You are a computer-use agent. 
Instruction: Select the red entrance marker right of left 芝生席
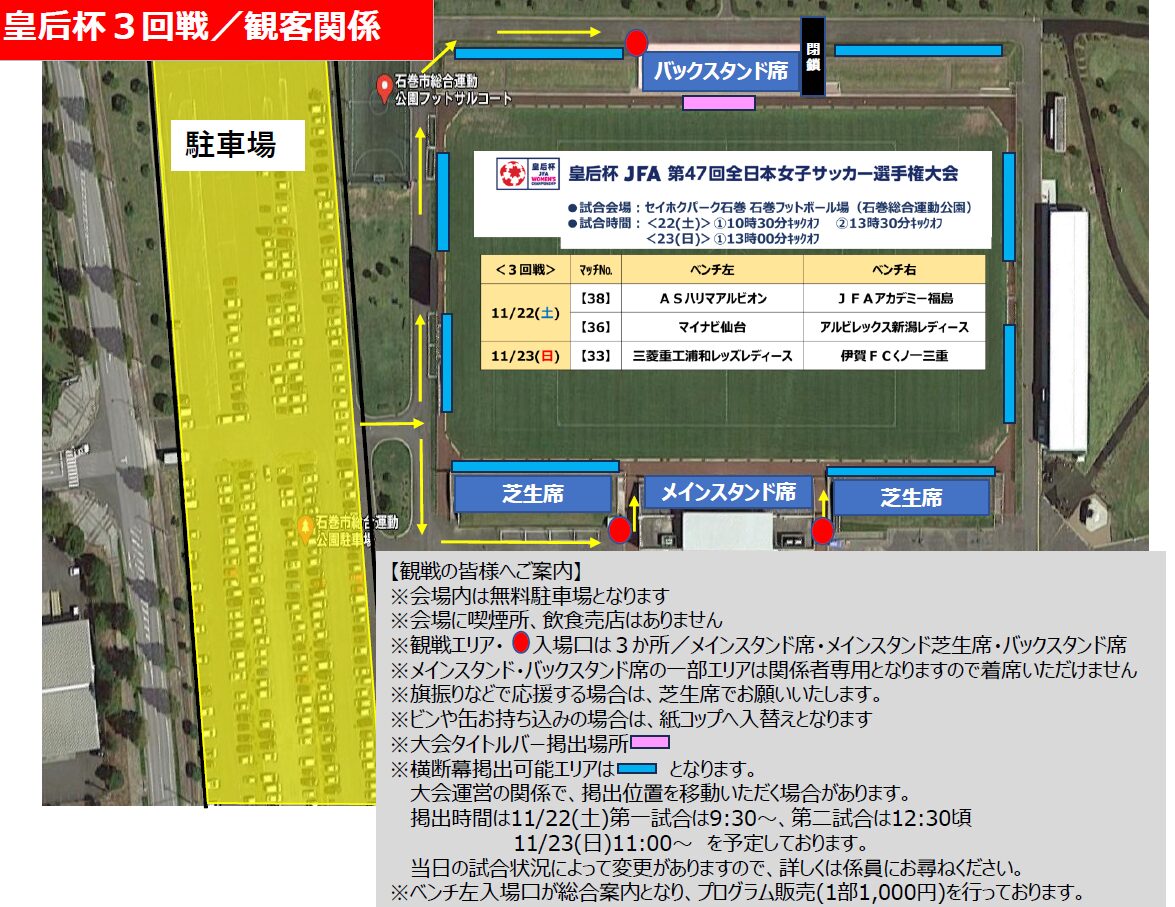[x=620, y=530]
